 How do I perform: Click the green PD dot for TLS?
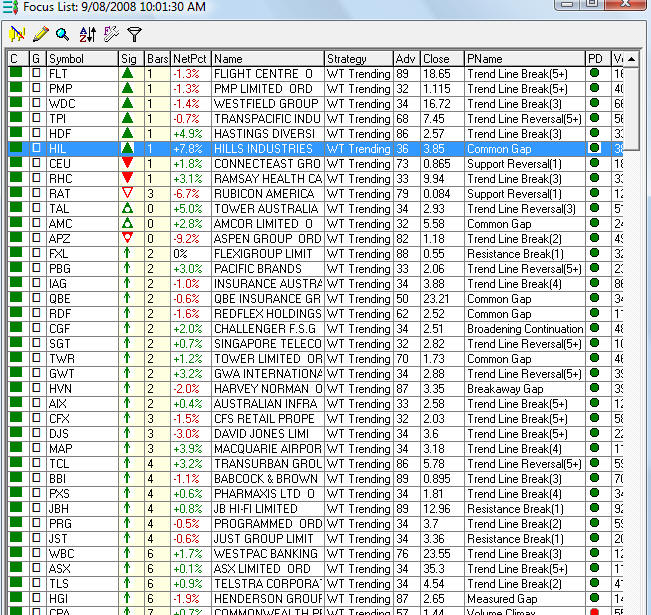[594, 583]
